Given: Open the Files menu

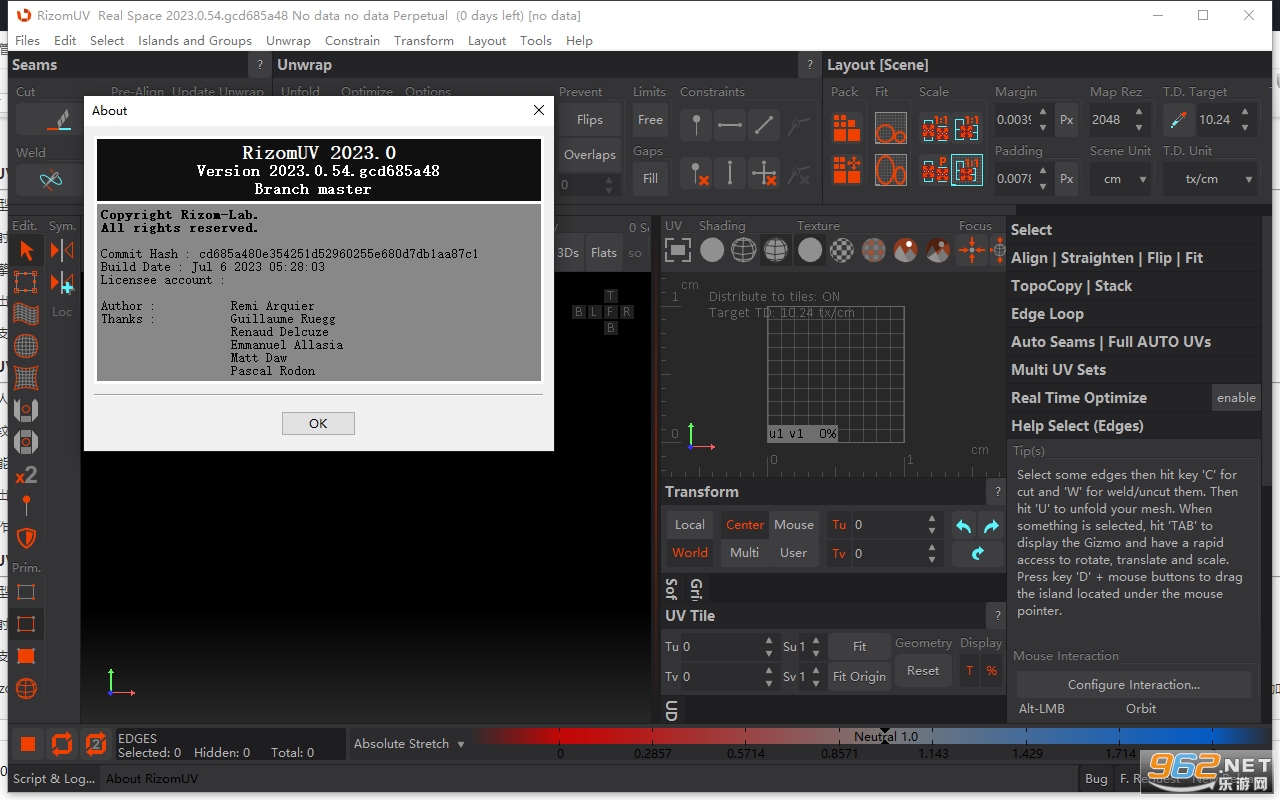Looking at the screenshot, I should 28,41.
